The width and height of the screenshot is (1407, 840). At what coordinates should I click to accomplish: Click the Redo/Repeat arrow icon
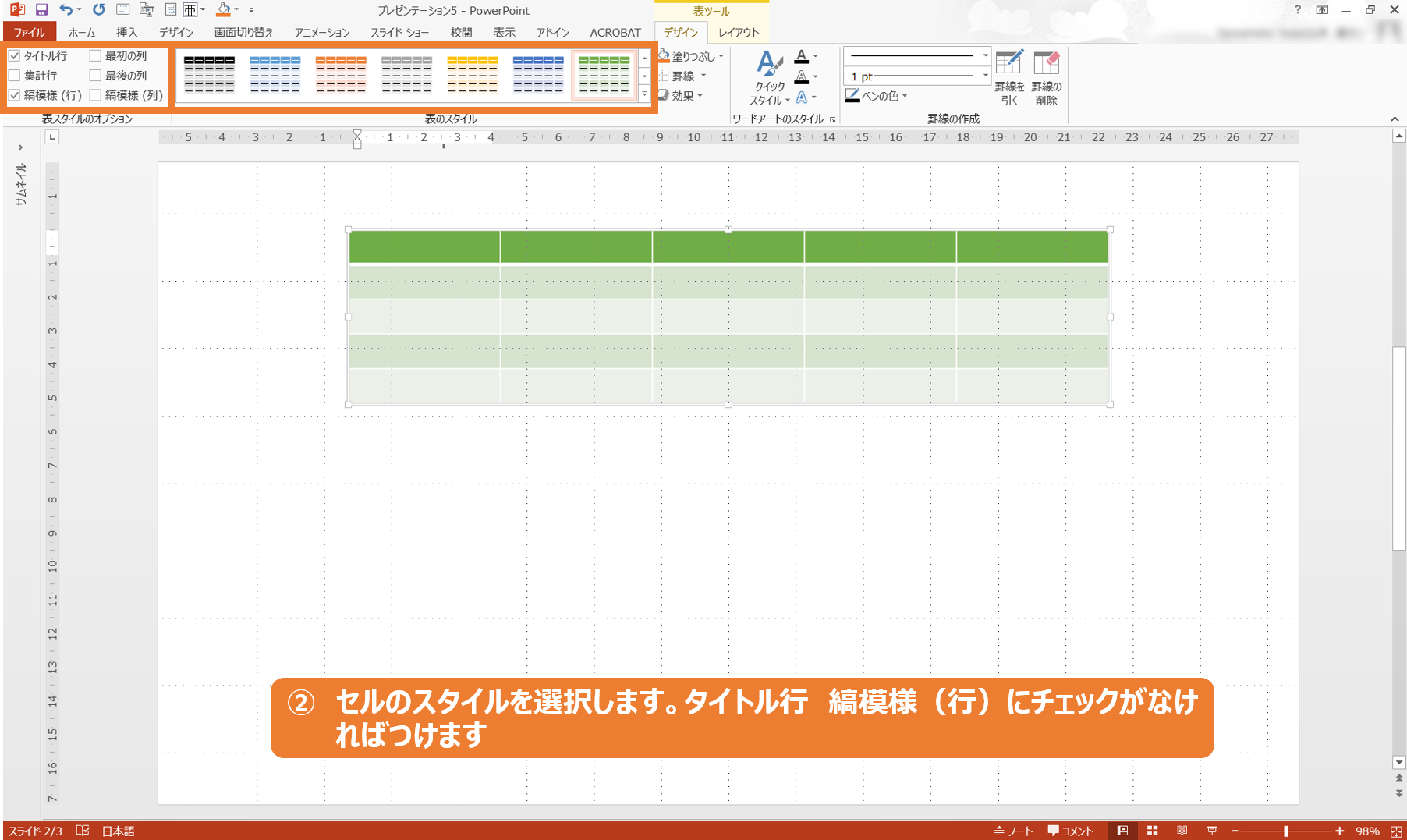click(x=99, y=10)
